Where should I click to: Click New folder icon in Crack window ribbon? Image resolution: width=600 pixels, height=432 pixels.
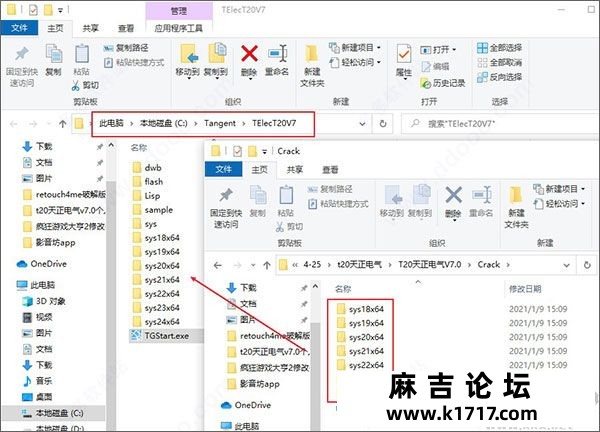[516, 195]
